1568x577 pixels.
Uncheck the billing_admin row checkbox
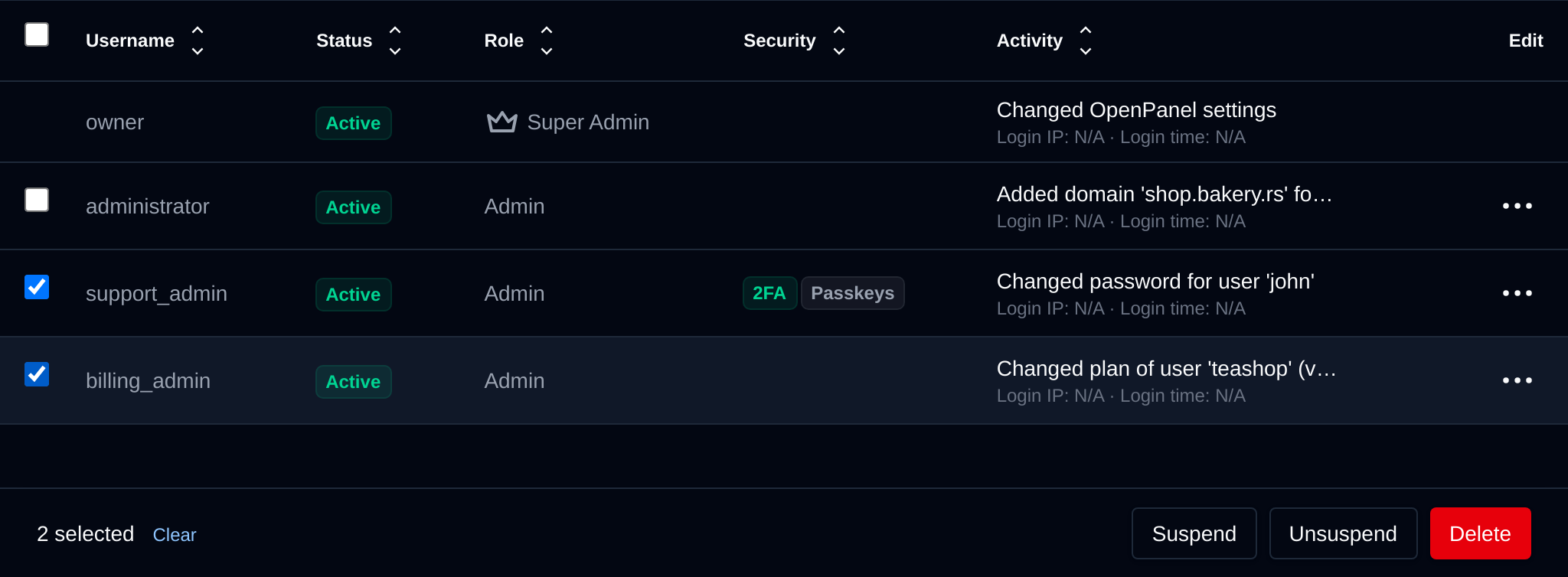[x=37, y=374]
